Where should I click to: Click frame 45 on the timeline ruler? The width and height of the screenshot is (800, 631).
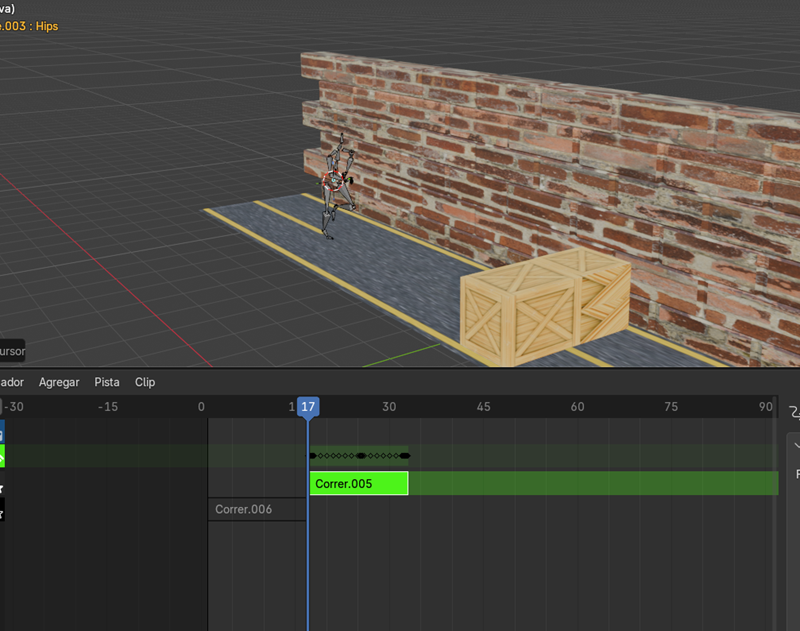[x=483, y=406]
